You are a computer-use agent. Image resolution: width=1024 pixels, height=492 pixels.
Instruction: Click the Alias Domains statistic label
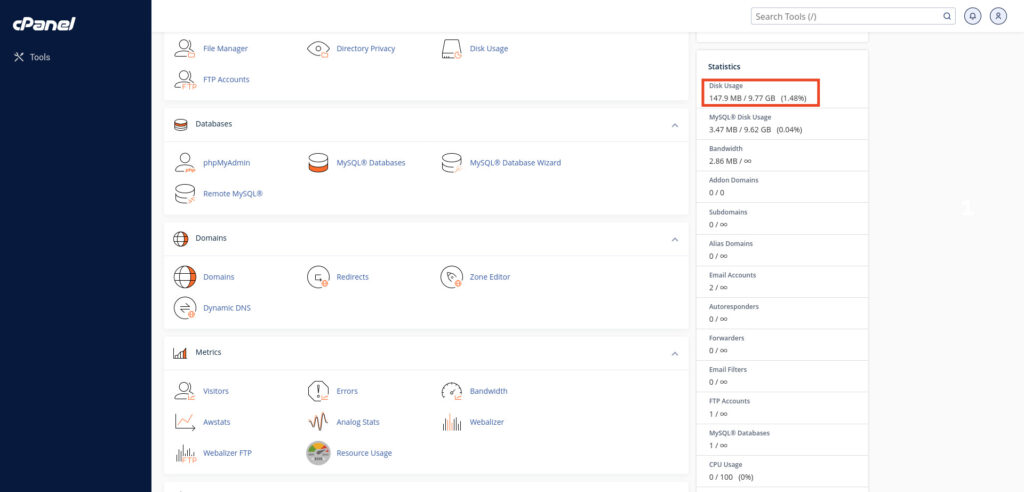pos(731,243)
